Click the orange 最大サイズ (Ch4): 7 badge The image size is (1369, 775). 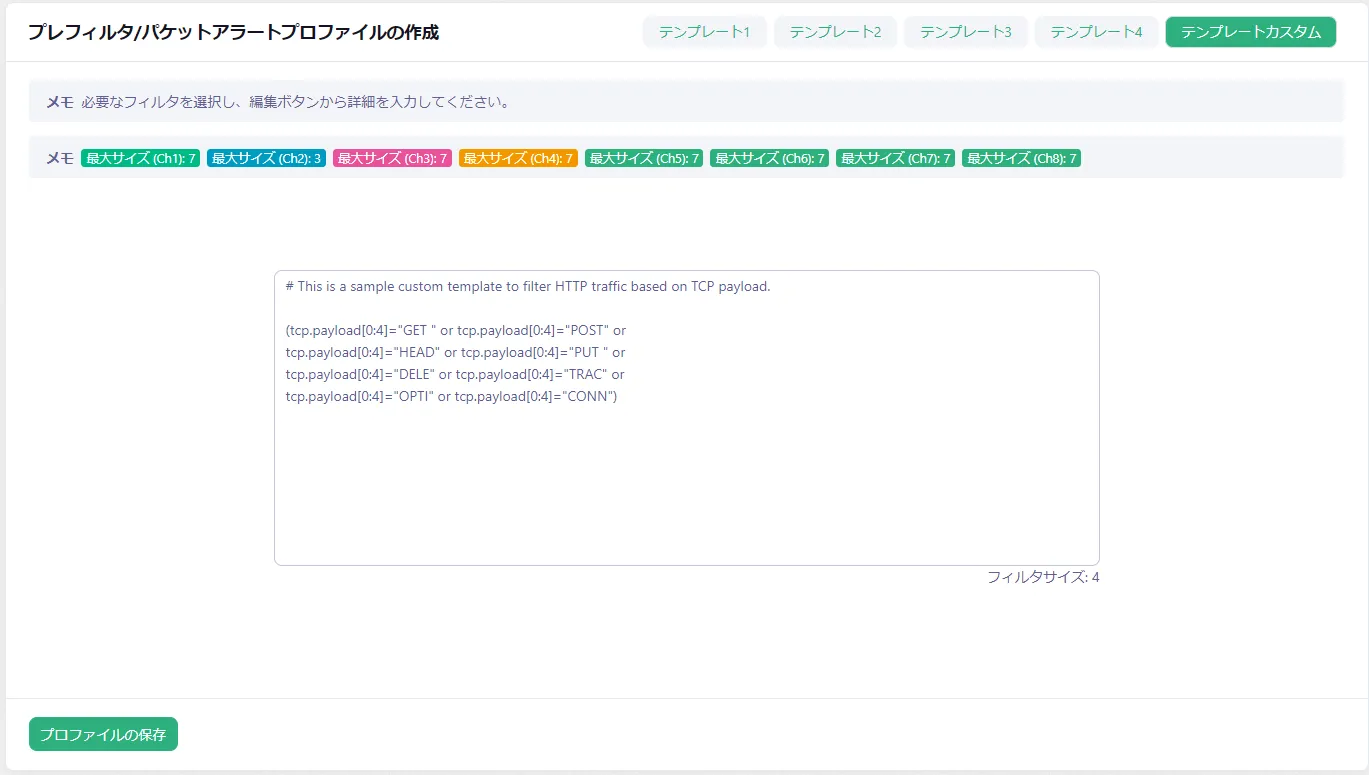pos(518,158)
